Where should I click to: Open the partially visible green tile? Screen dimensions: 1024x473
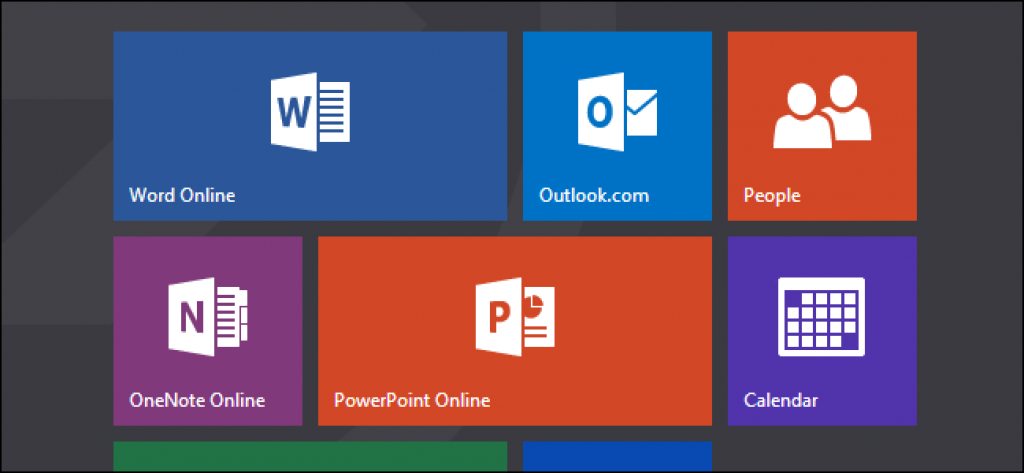310,456
